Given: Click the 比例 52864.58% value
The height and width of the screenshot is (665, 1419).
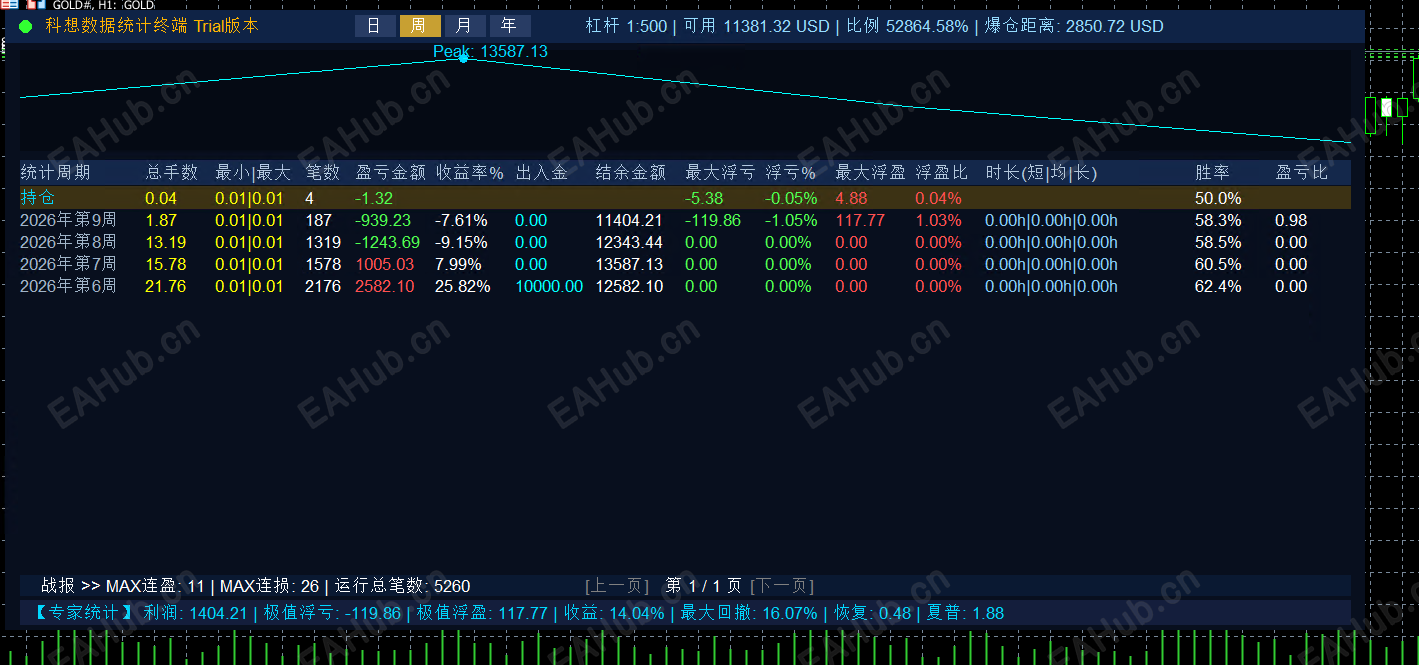Looking at the screenshot, I should (x=908, y=26).
